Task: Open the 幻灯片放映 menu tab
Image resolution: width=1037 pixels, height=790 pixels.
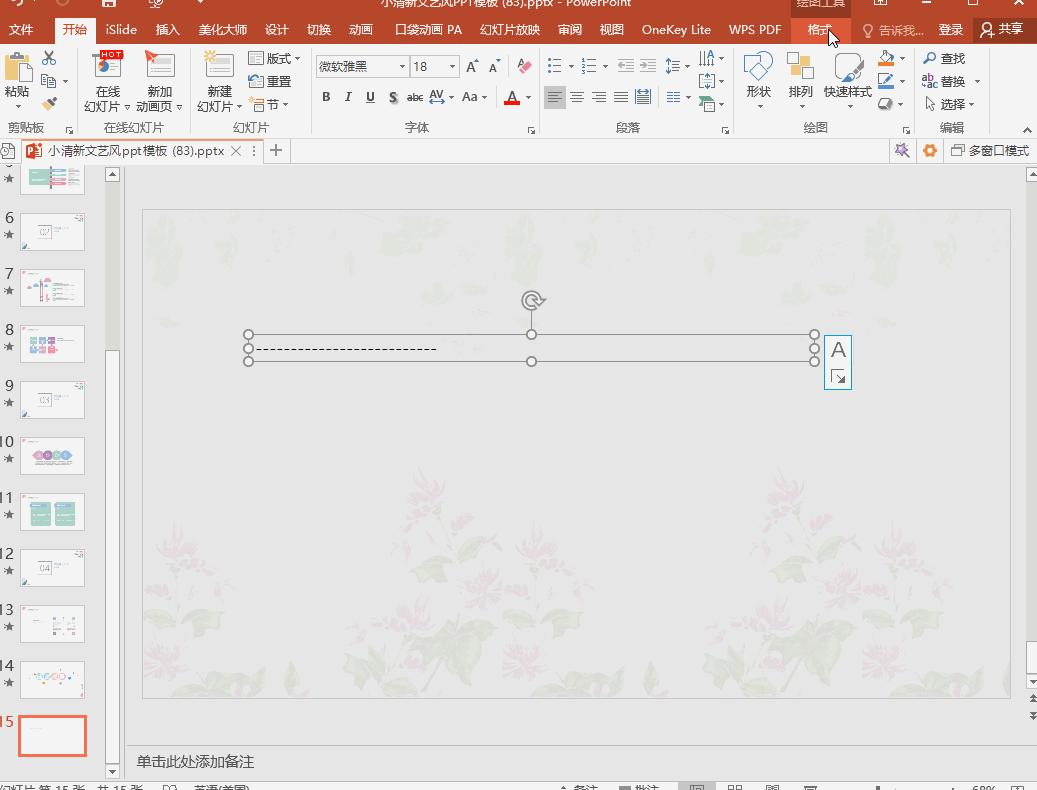Action: [x=510, y=30]
